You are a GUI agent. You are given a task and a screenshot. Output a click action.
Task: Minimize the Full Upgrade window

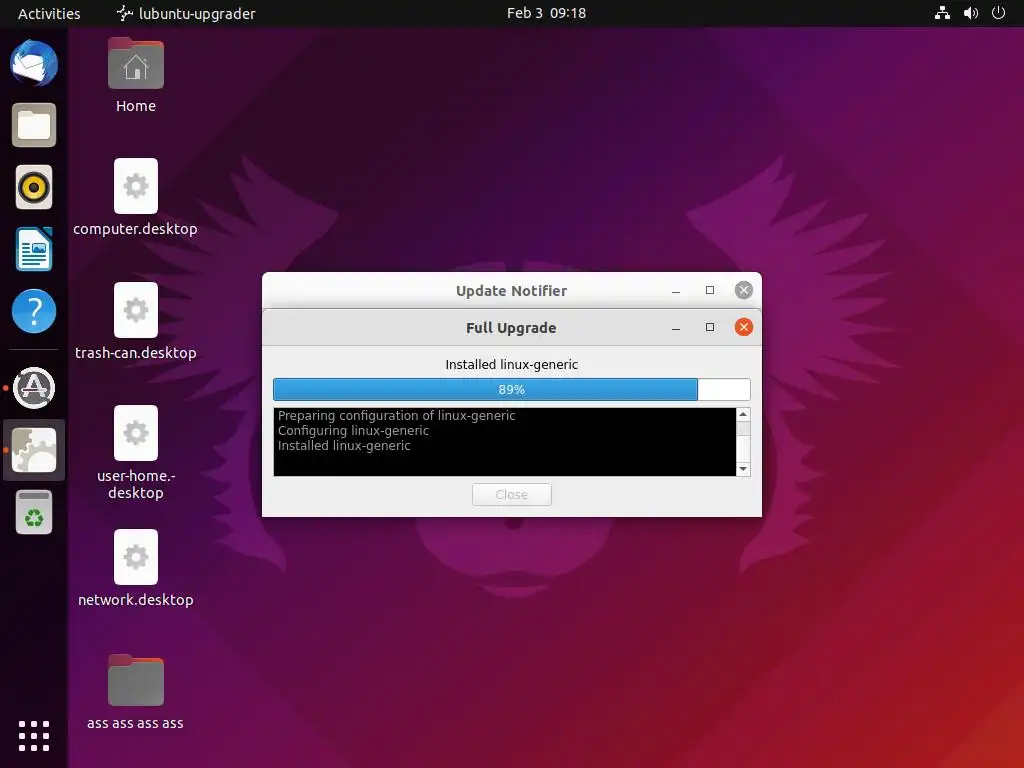tap(676, 328)
